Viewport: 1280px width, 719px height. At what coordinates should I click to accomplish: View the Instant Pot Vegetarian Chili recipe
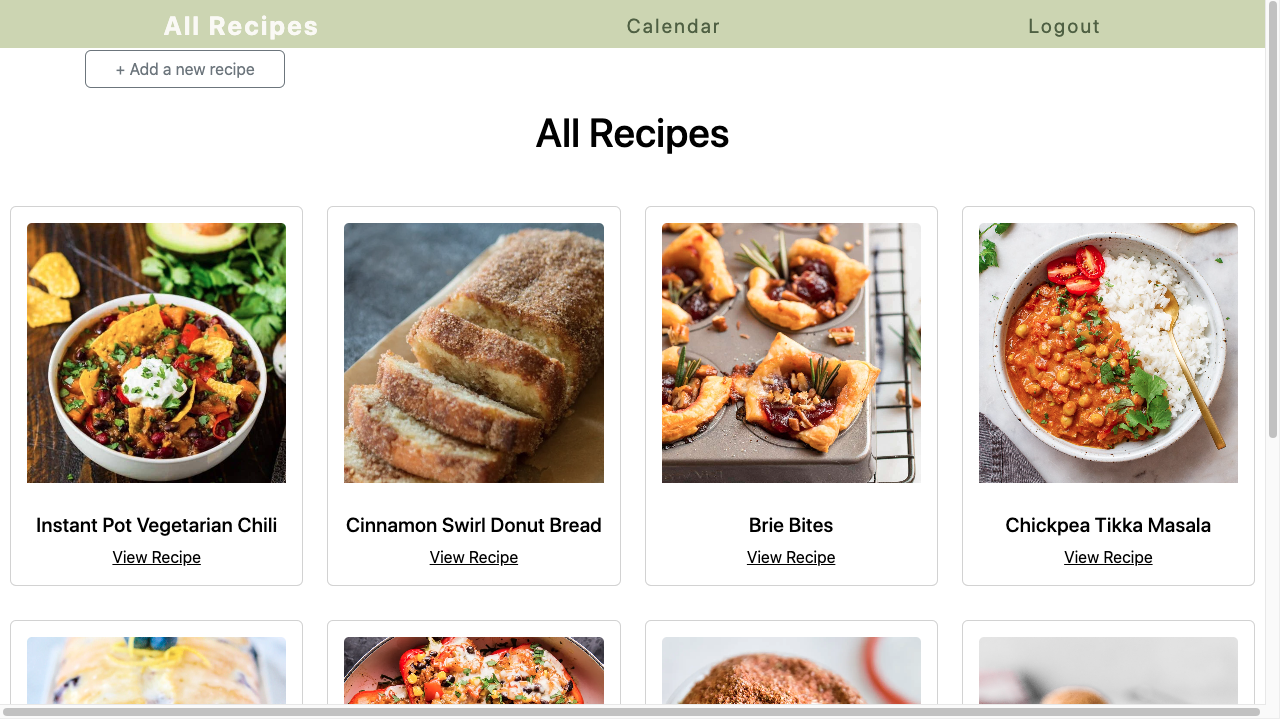tap(156, 557)
